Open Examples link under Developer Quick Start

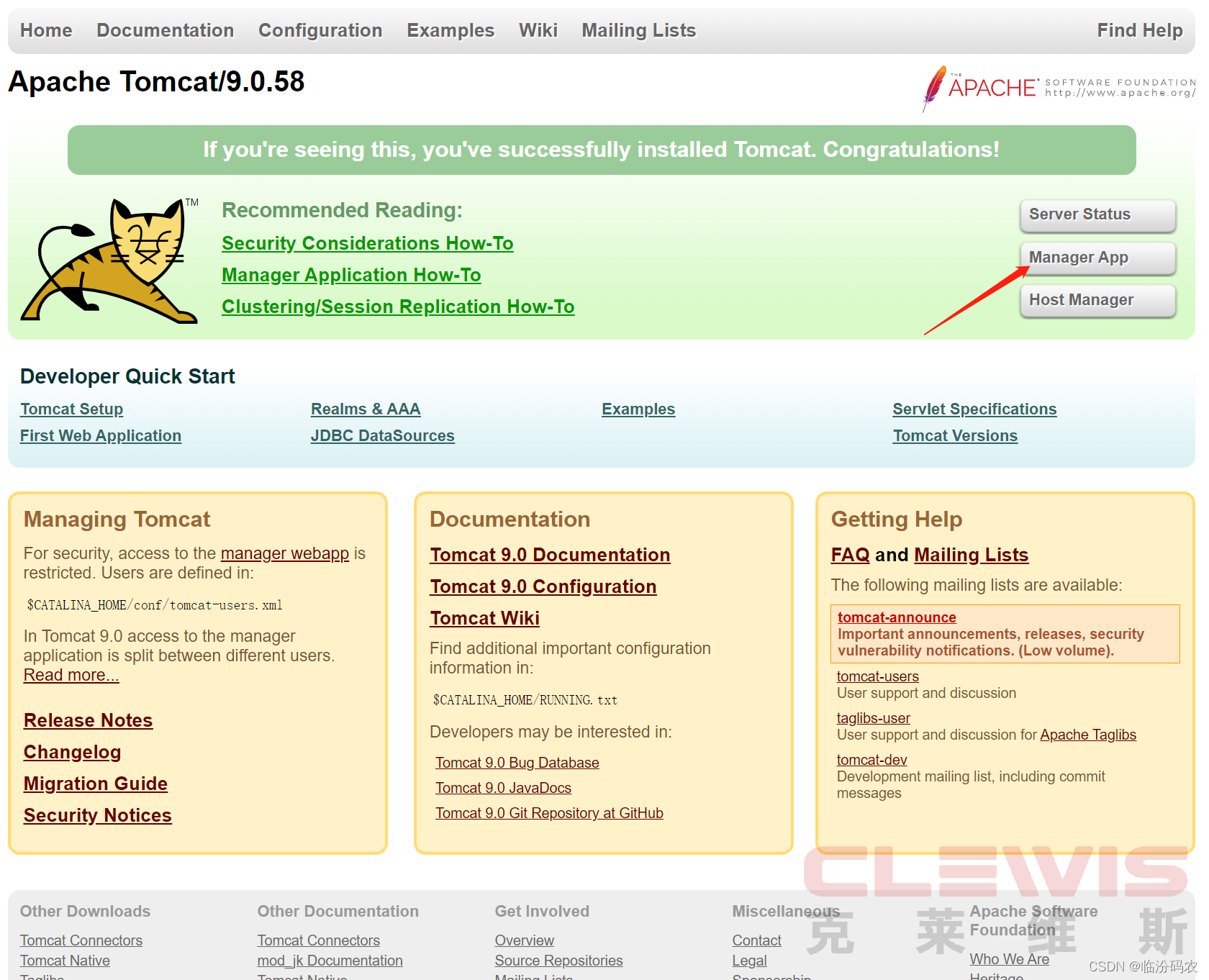point(638,409)
